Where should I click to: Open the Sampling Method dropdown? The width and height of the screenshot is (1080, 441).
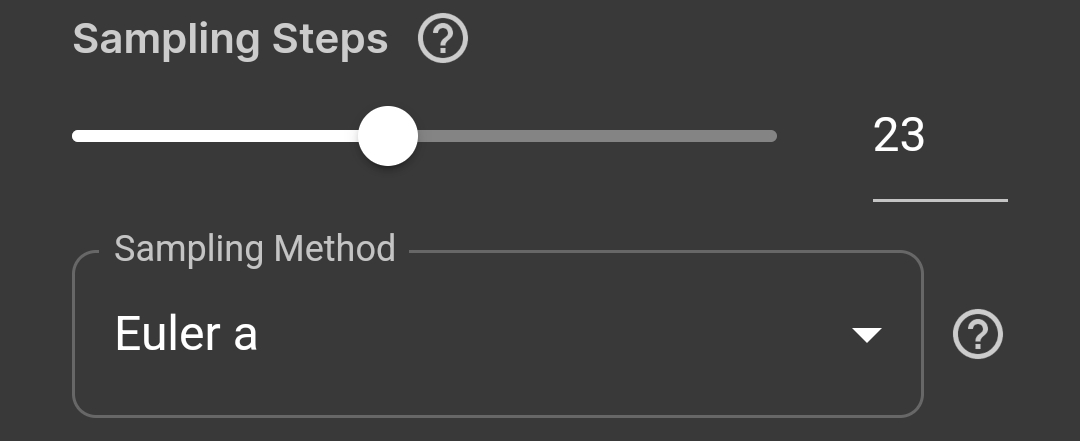tap(497, 335)
